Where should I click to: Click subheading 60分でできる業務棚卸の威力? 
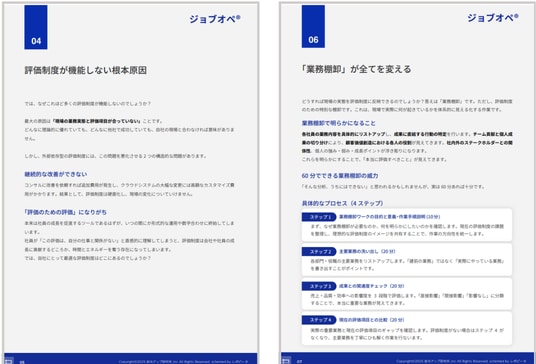[x=340, y=176]
